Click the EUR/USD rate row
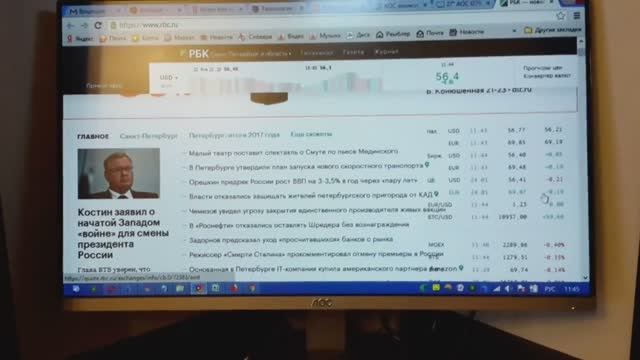Image resolution: width=640 pixels, height=360 pixels. point(495,204)
